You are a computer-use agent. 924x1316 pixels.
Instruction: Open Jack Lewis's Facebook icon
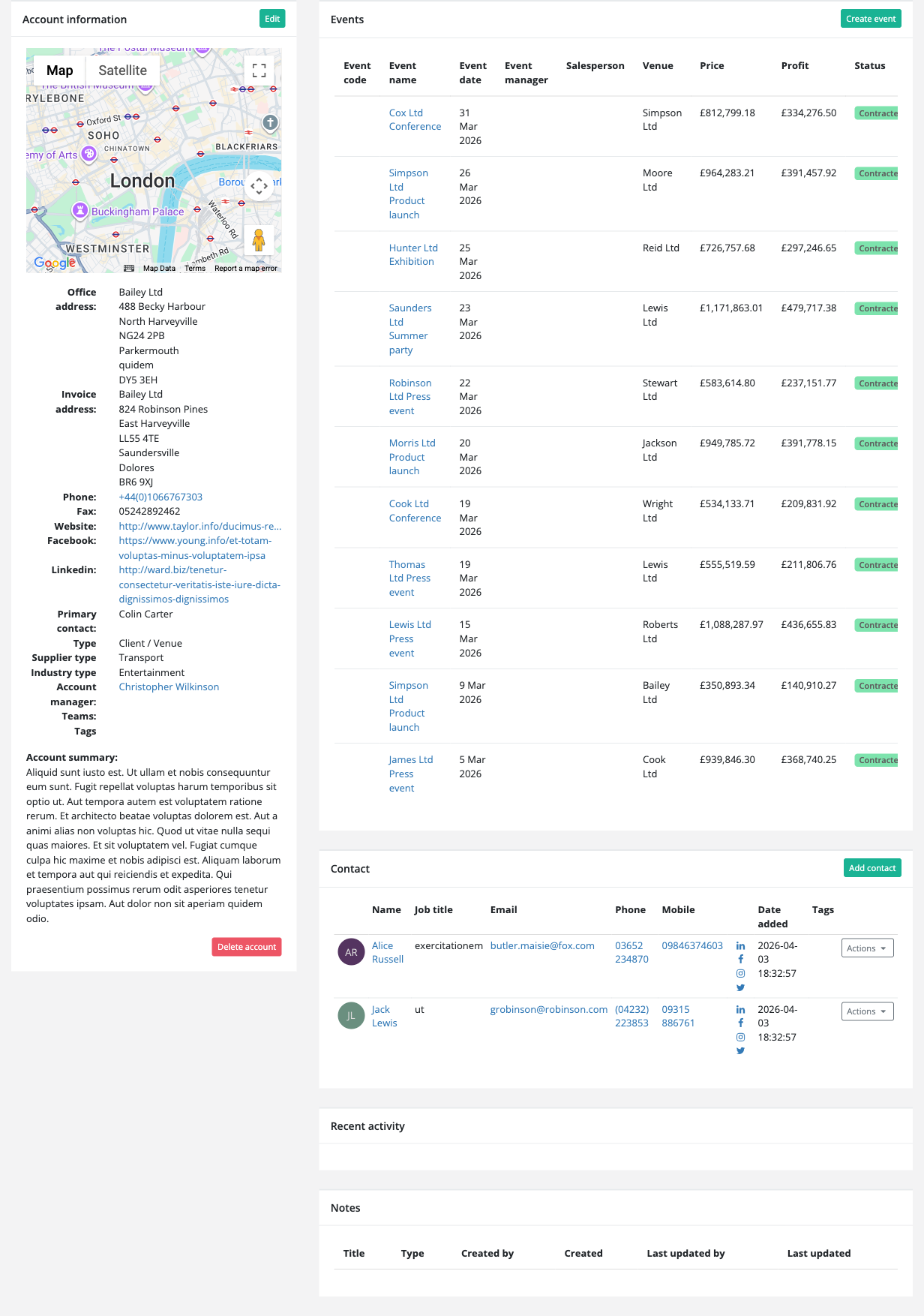coord(740,1023)
